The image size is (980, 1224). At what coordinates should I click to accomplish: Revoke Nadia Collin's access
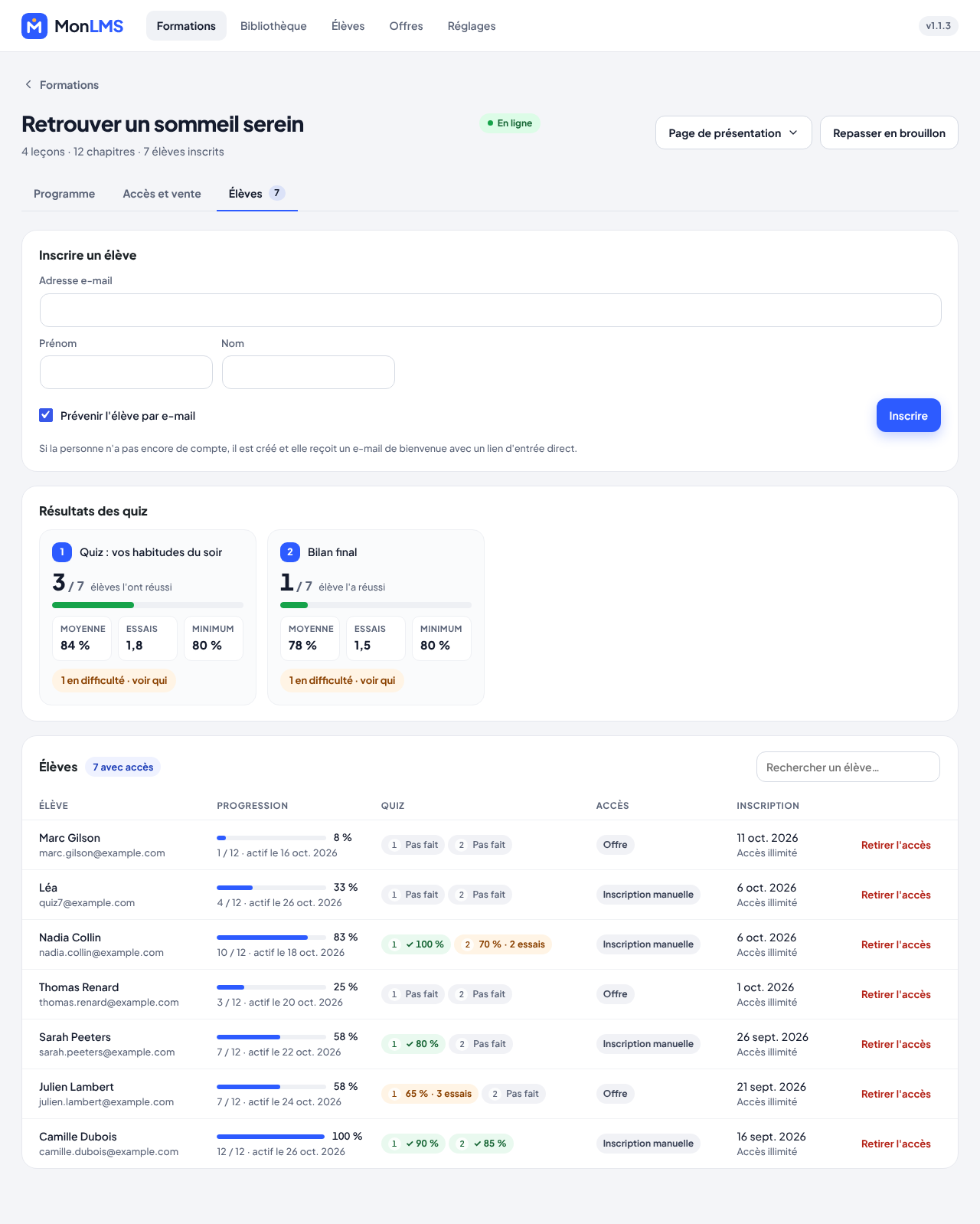coord(896,944)
